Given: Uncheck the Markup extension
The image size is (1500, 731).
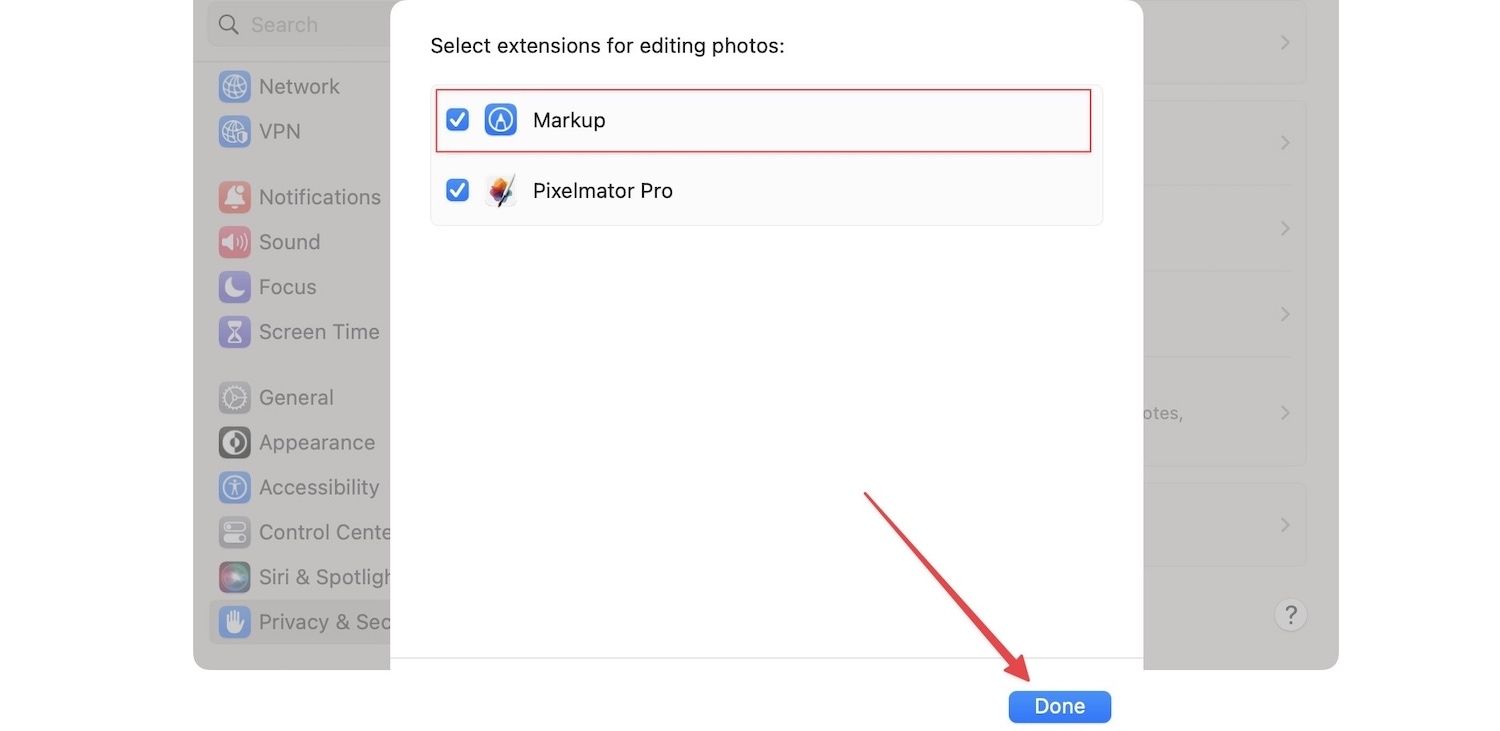Looking at the screenshot, I should point(457,119).
